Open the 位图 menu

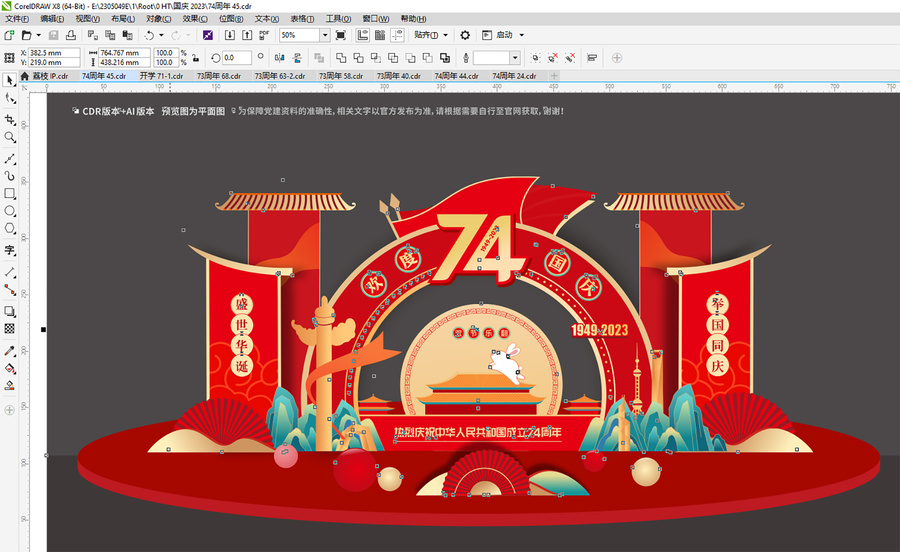pyautogui.click(x=231, y=19)
